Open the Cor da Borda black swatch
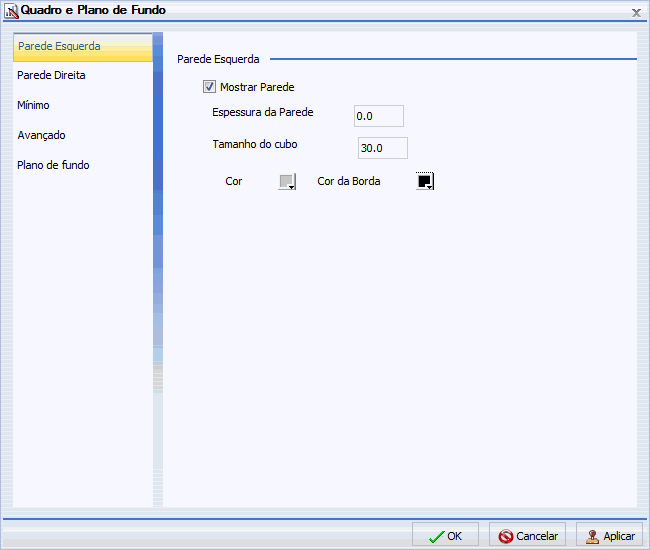The height and width of the screenshot is (550, 650). (x=425, y=181)
